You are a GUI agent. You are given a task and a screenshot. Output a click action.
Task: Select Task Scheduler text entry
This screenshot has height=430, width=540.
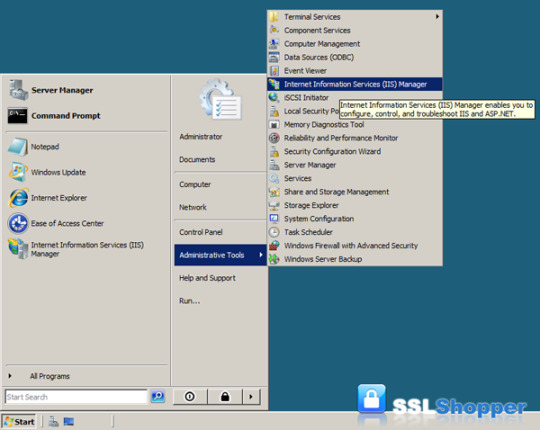point(308,232)
